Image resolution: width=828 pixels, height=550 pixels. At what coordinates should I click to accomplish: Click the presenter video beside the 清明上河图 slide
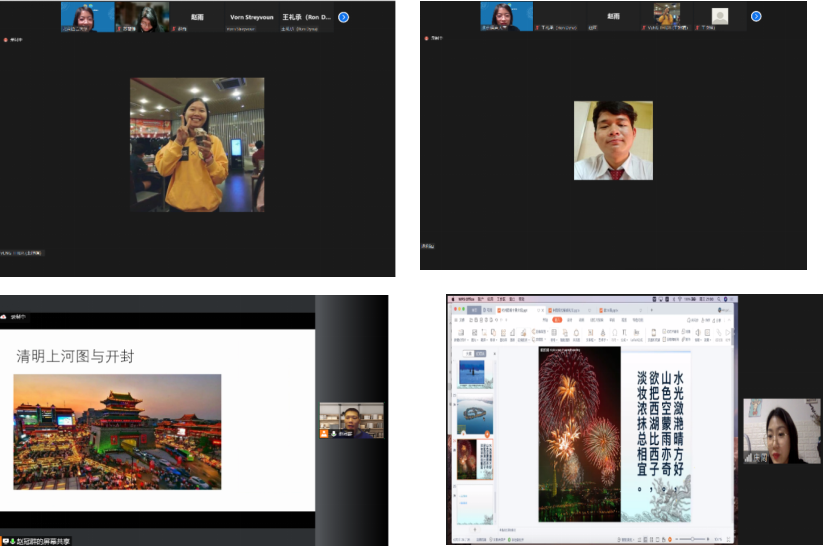click(x=351, y=420)
